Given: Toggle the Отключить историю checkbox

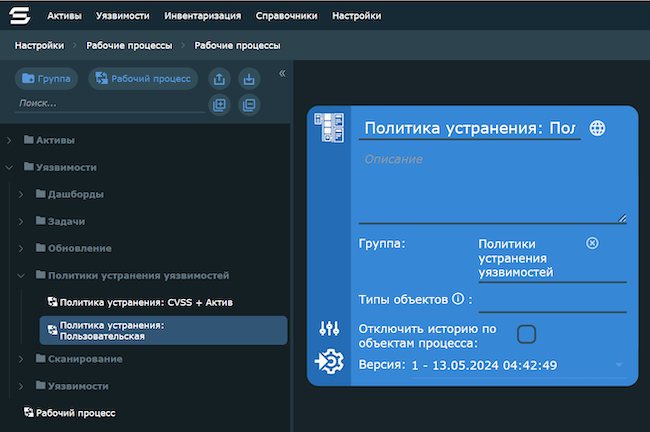Looking at the screenshot, I should tap(526, 334).
